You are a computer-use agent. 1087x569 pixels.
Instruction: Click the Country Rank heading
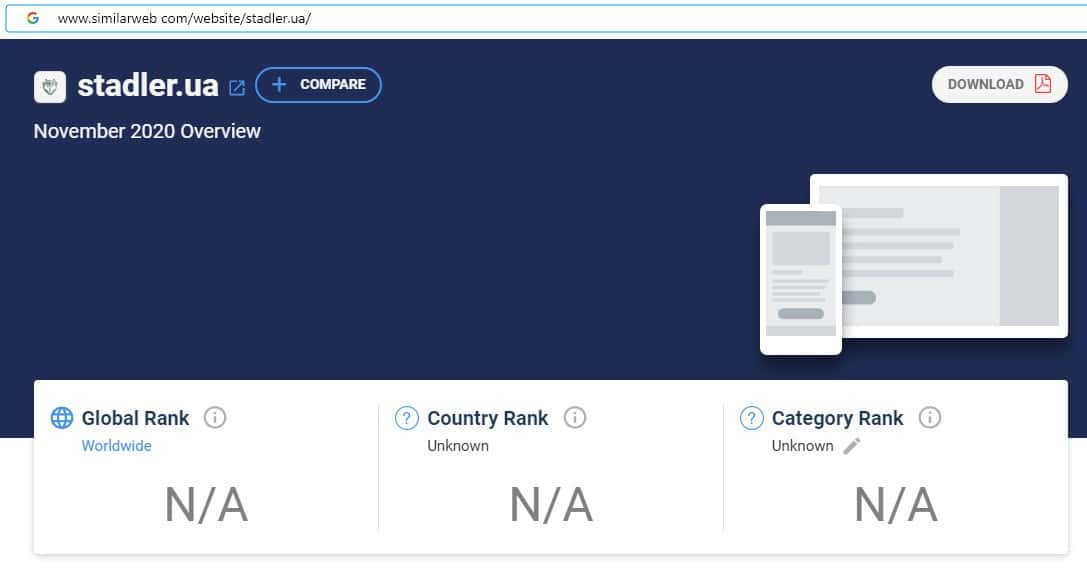pyautogui.click(x=487, y=418)
